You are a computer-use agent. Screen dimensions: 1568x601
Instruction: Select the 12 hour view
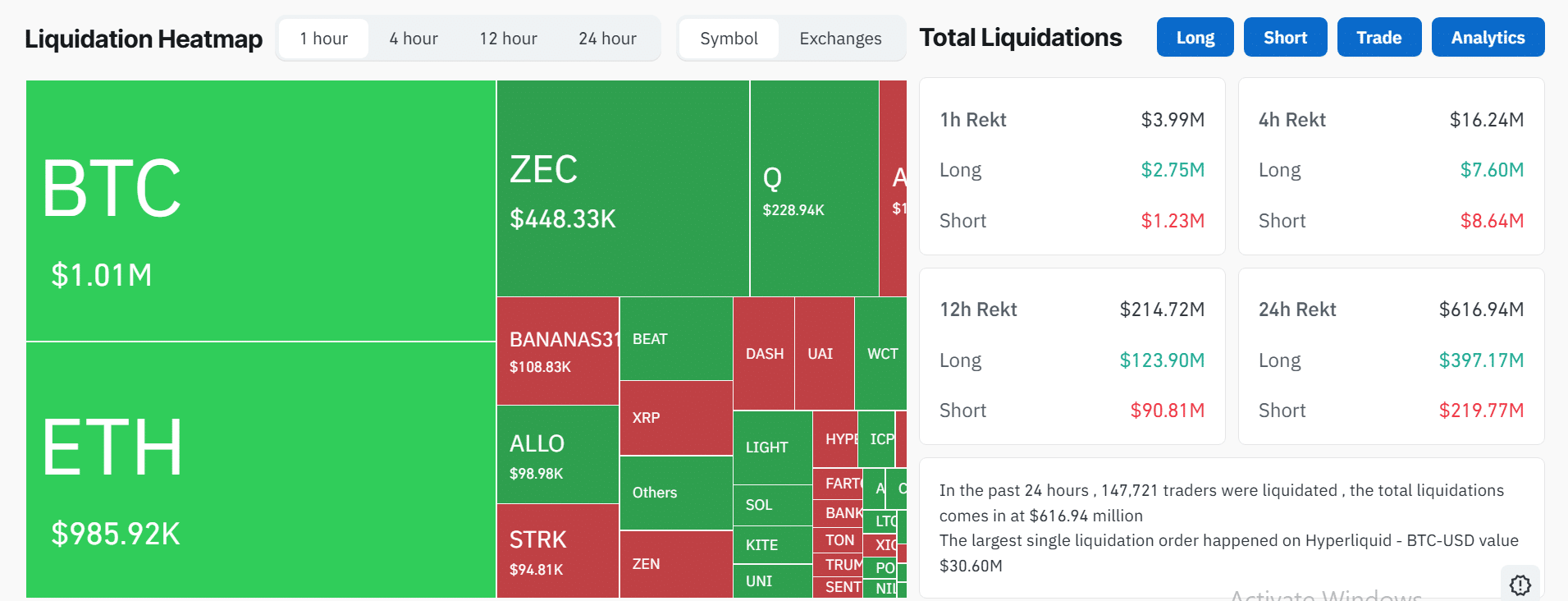(x=508, y=38)
